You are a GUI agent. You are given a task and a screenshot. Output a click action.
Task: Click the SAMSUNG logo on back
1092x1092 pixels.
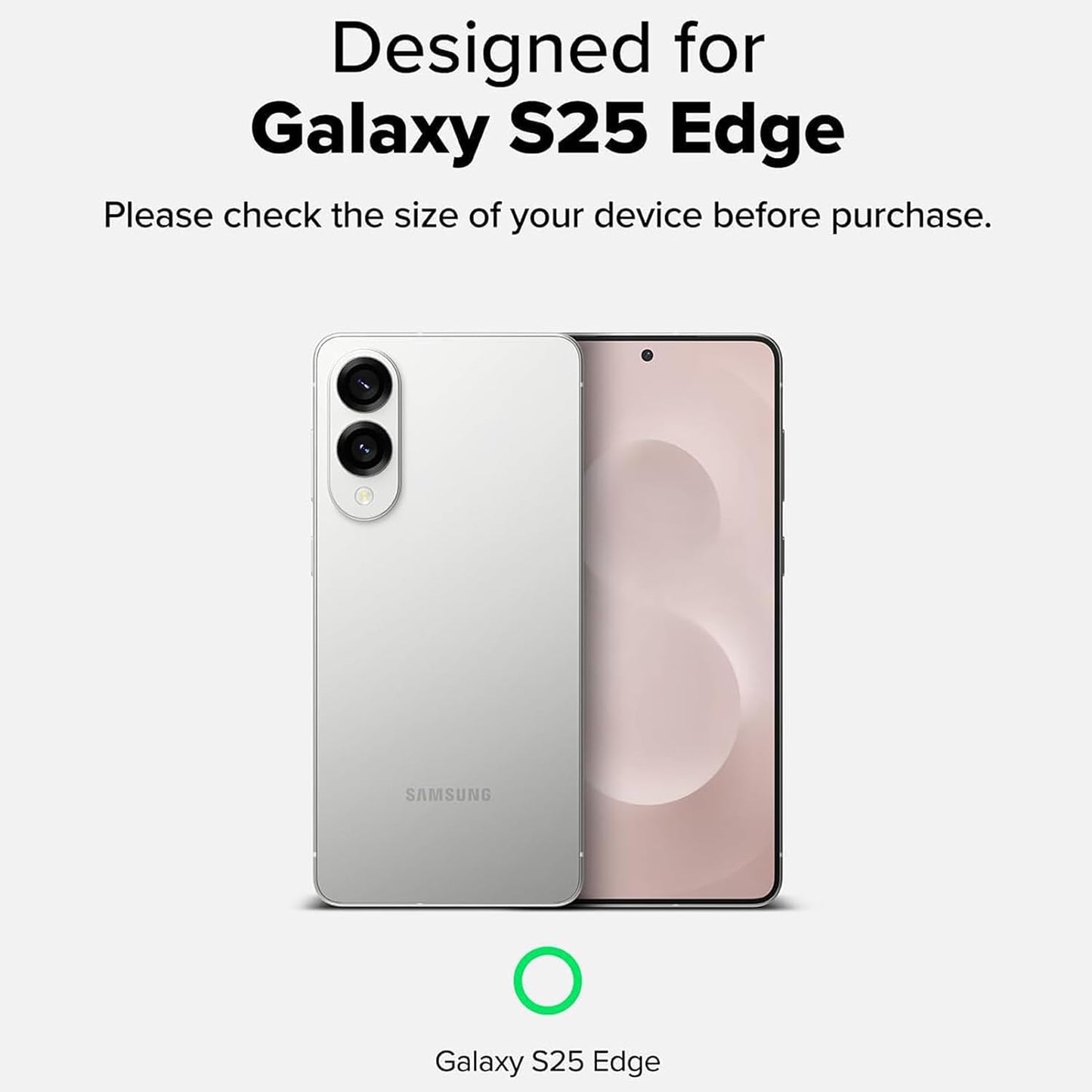448,794
